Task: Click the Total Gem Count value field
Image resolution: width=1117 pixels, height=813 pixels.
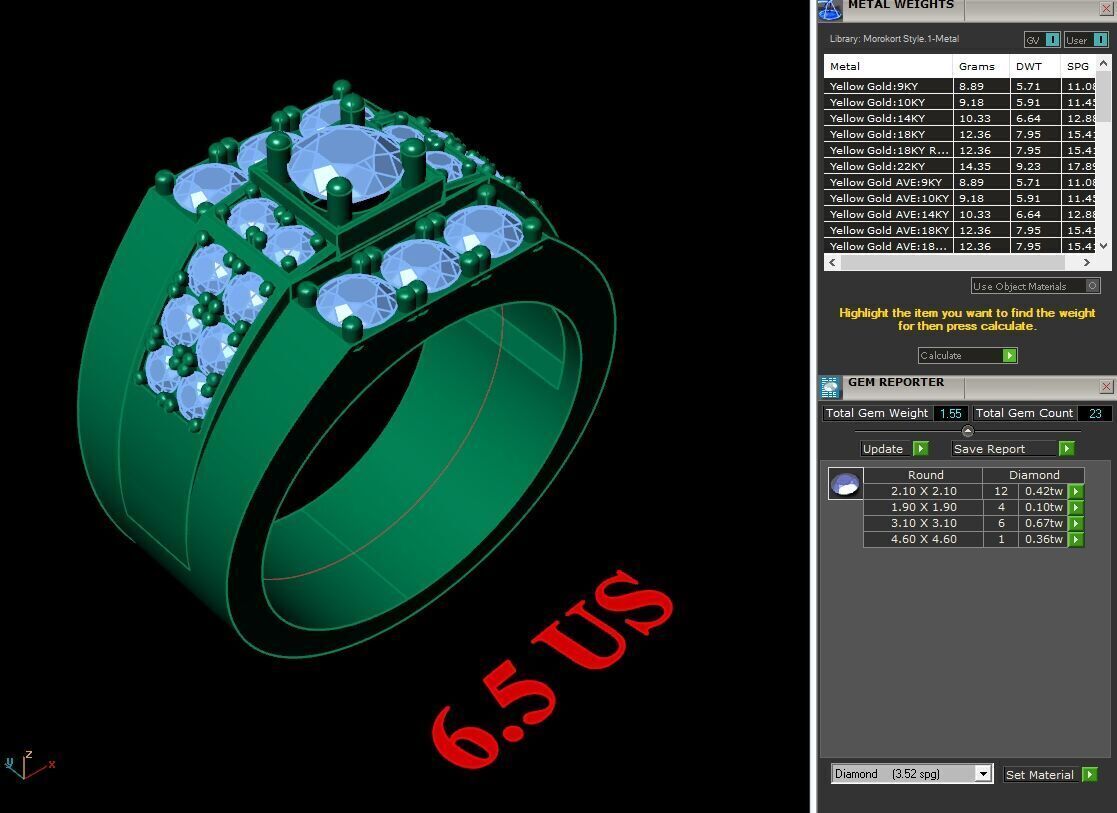Action: 1095,413
